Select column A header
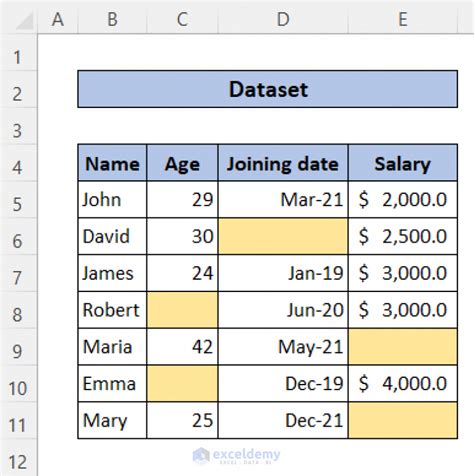 [x=58, y=19]
